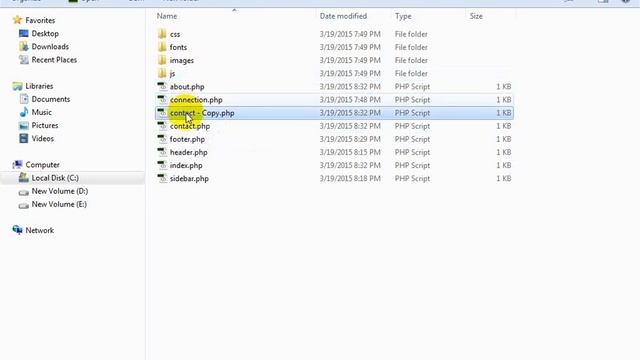
Task: Click the footer.php file icon
Action: click(162, 139)
